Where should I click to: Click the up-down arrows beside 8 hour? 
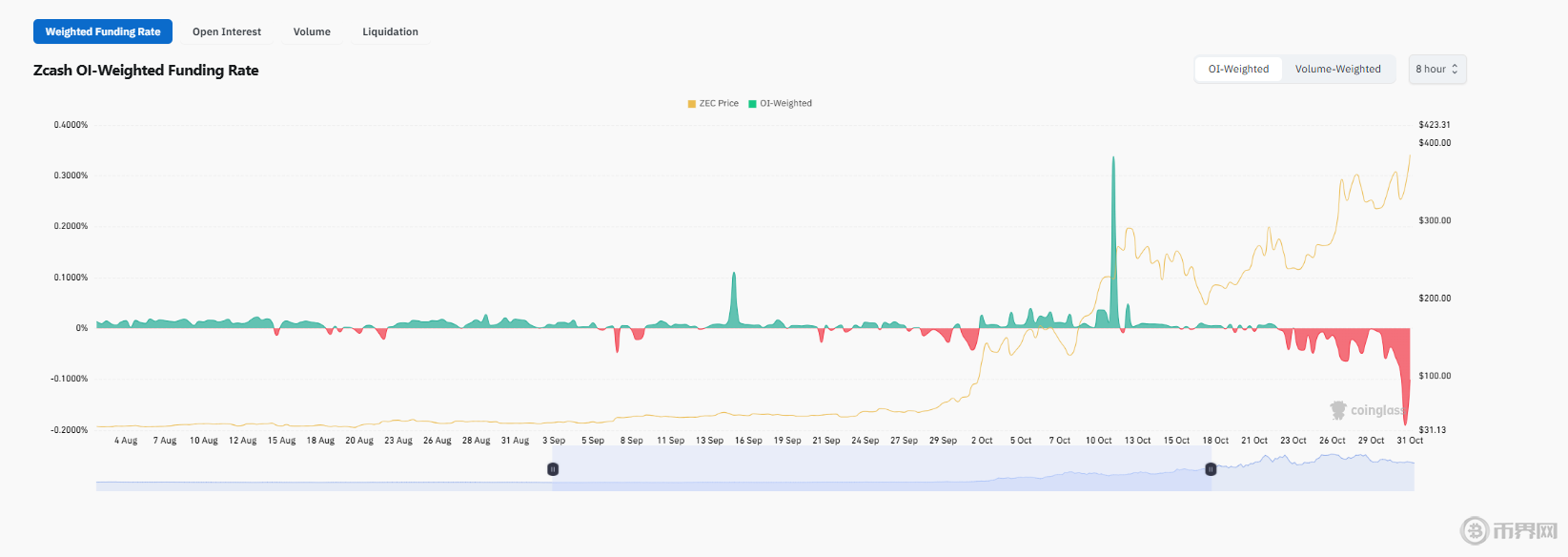(1455, 70)
